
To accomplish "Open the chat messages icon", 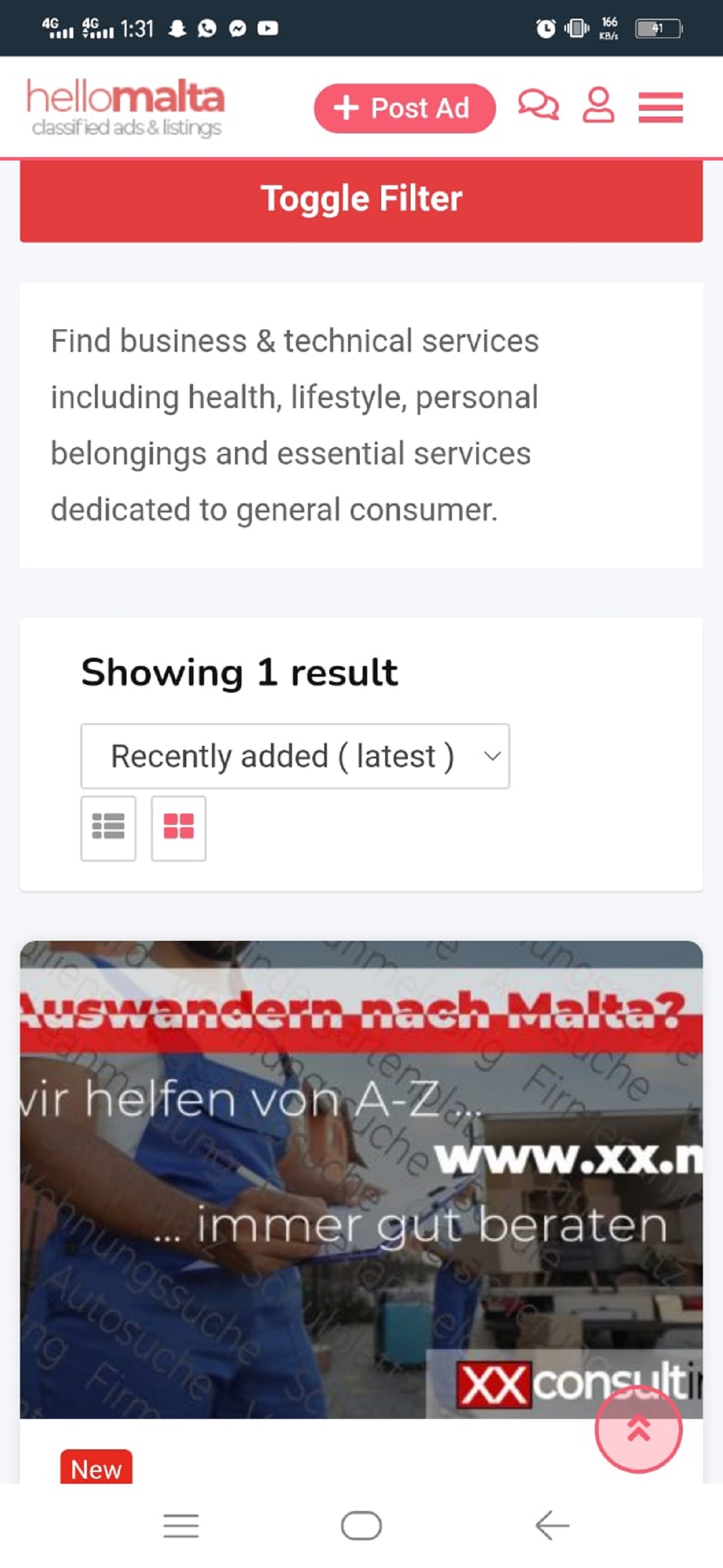I will pyautogui.click(x=538, y=105).
